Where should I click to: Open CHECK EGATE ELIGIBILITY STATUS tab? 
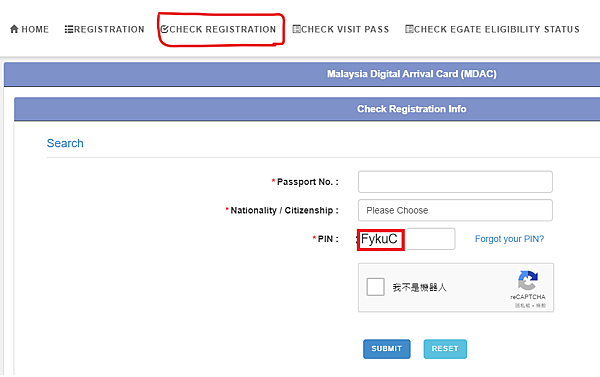pos(492,29)
